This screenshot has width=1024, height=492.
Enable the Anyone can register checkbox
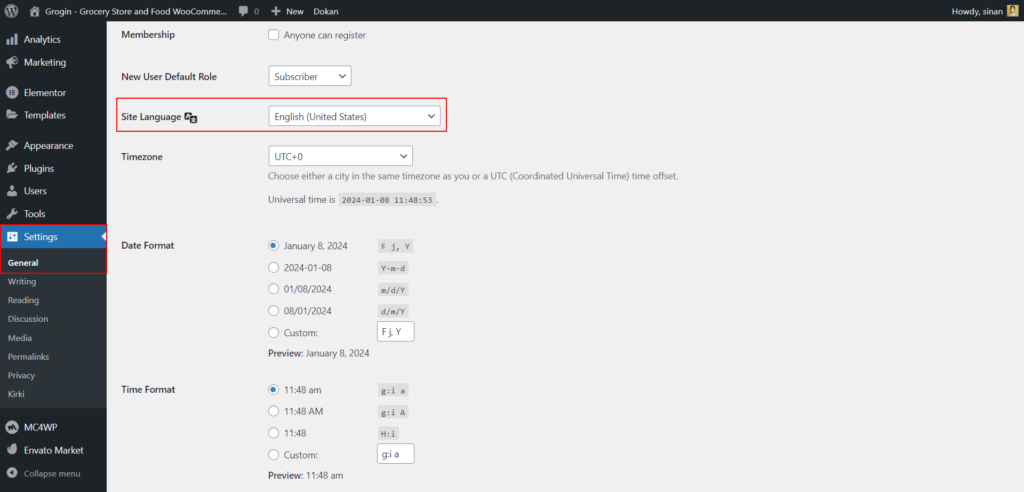tap(274, 35)
